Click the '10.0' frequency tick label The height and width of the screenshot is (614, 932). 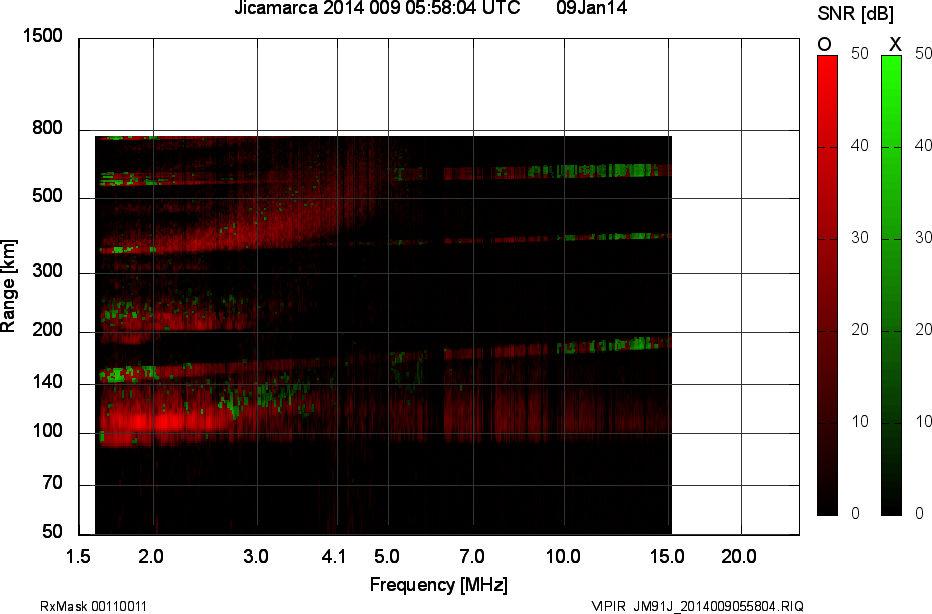click(563, 557)
